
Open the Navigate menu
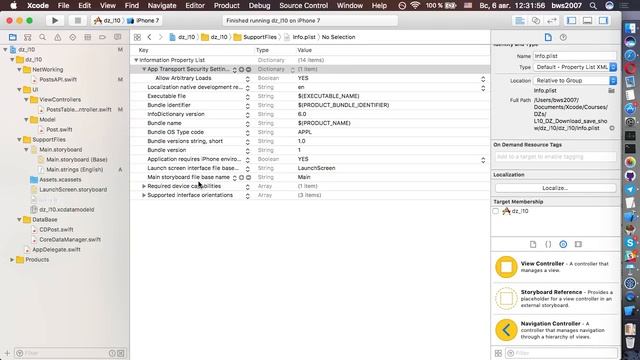[x=162, y=6]
